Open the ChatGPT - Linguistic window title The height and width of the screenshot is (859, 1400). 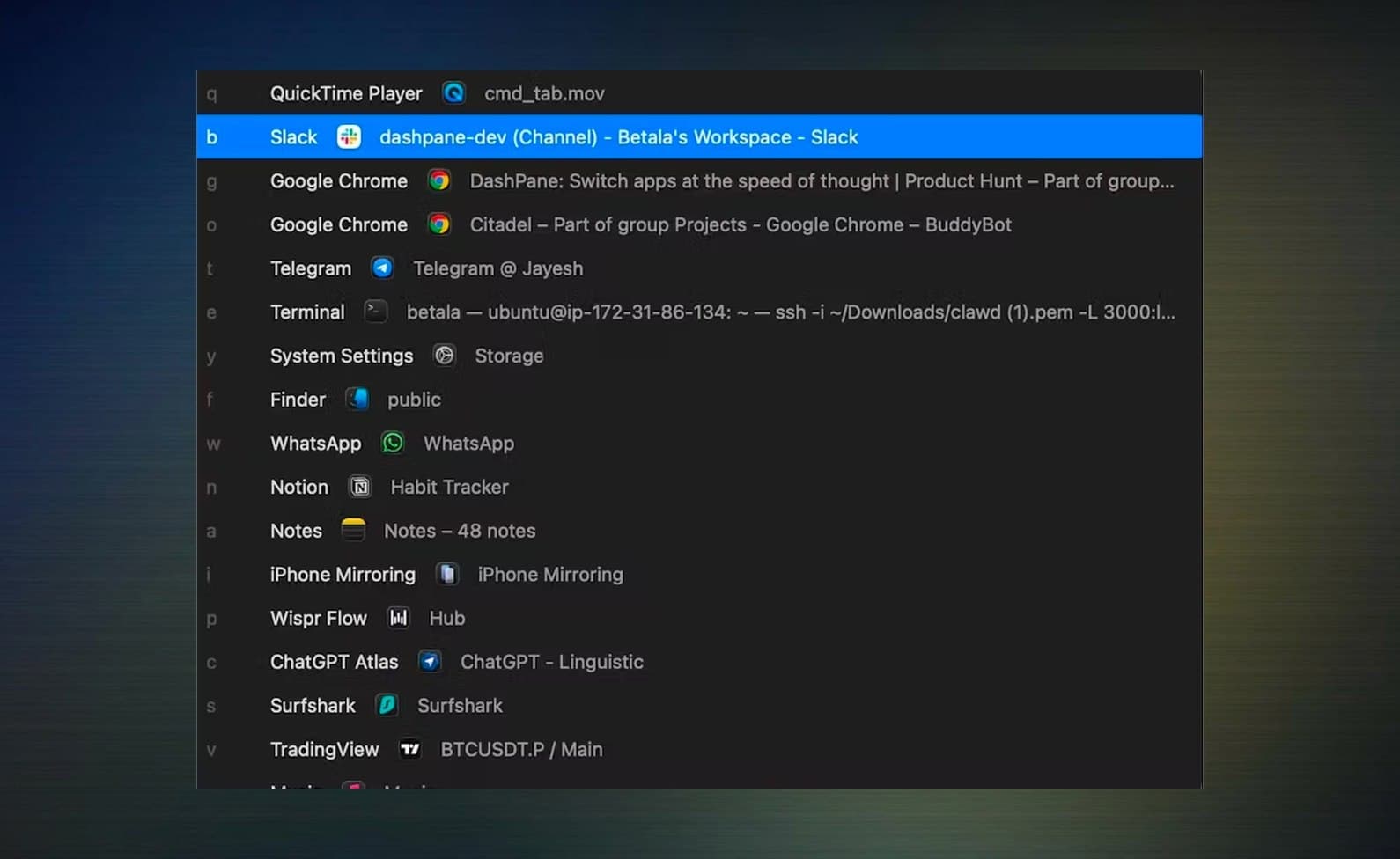[x=551, y=662]
